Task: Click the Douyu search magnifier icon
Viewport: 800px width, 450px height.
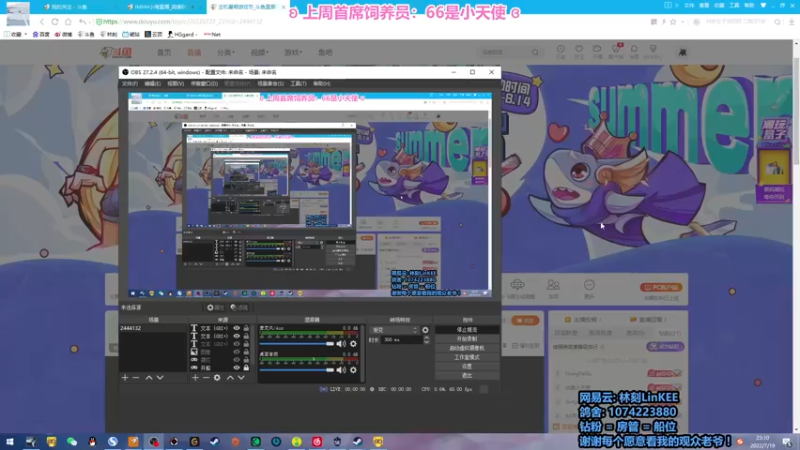Action: (x=535, y=52)
